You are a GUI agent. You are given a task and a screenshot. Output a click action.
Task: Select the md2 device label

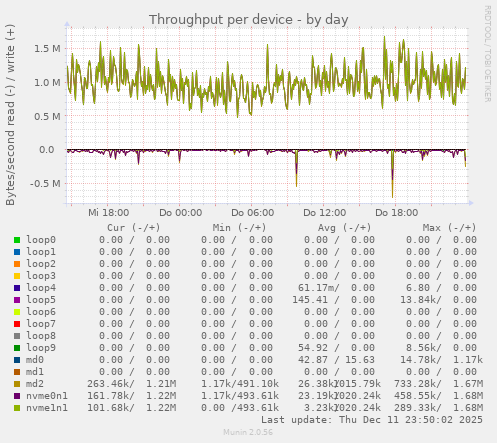click(x=35, y=384)
